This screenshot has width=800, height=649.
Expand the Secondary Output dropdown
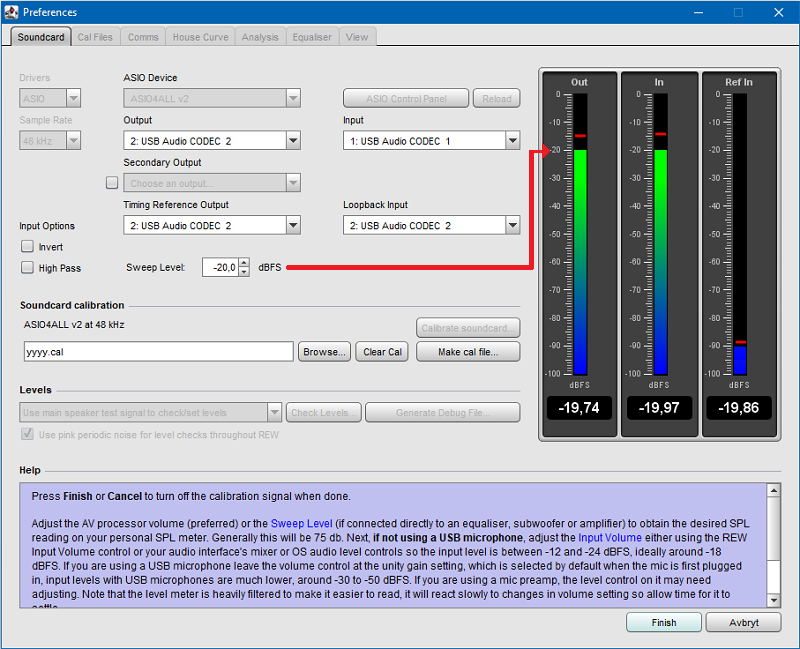coord(293,183)
